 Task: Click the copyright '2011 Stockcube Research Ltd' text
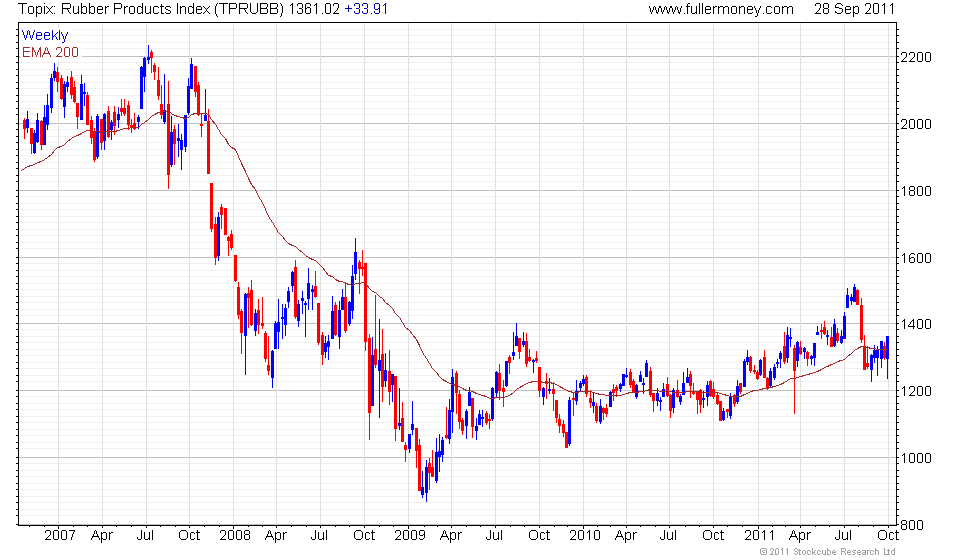tap(827, 552)
